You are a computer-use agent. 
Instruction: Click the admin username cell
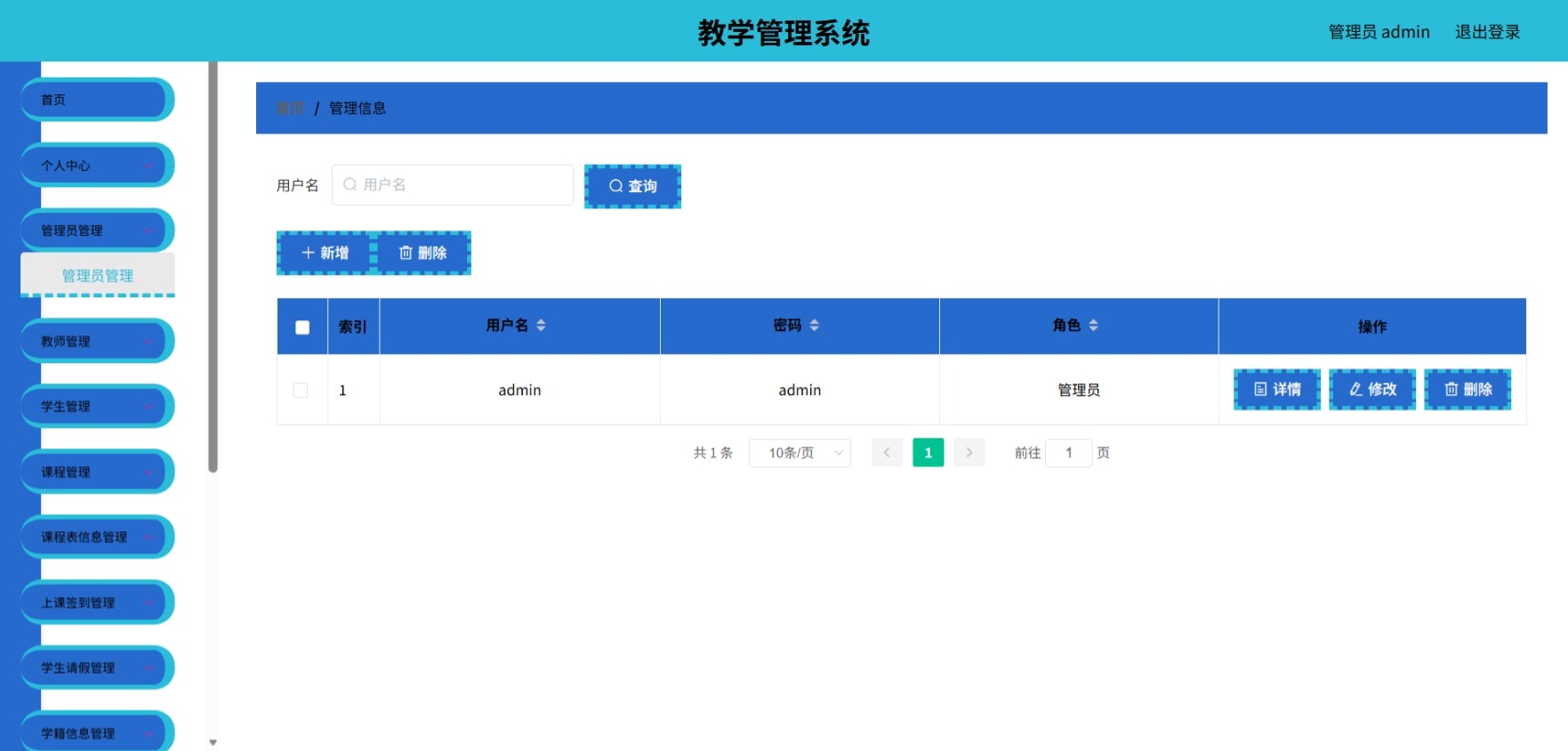(x=519, y=390)
